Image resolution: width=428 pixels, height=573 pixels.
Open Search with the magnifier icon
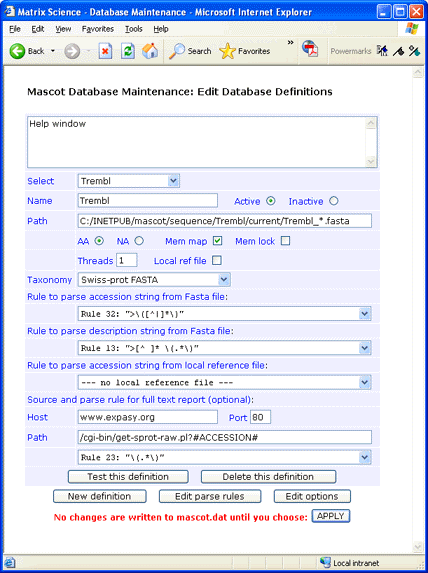[190, 51]
